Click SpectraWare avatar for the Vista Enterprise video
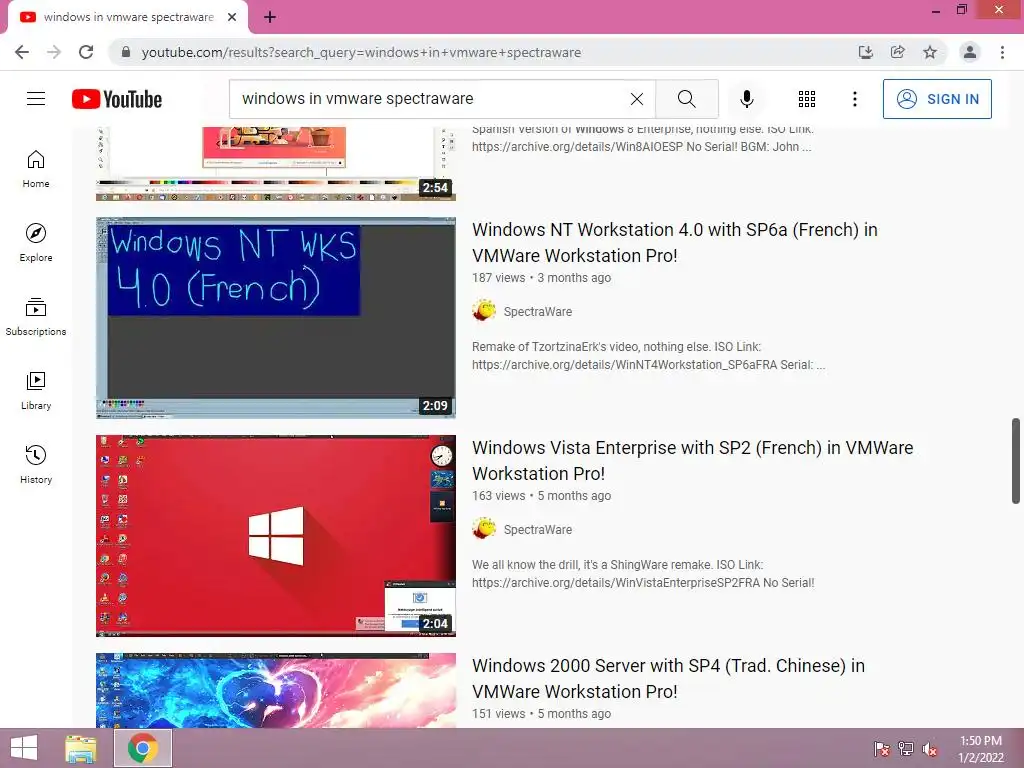Viewport: 1024px width, 768px height. (x=484, y=529)
